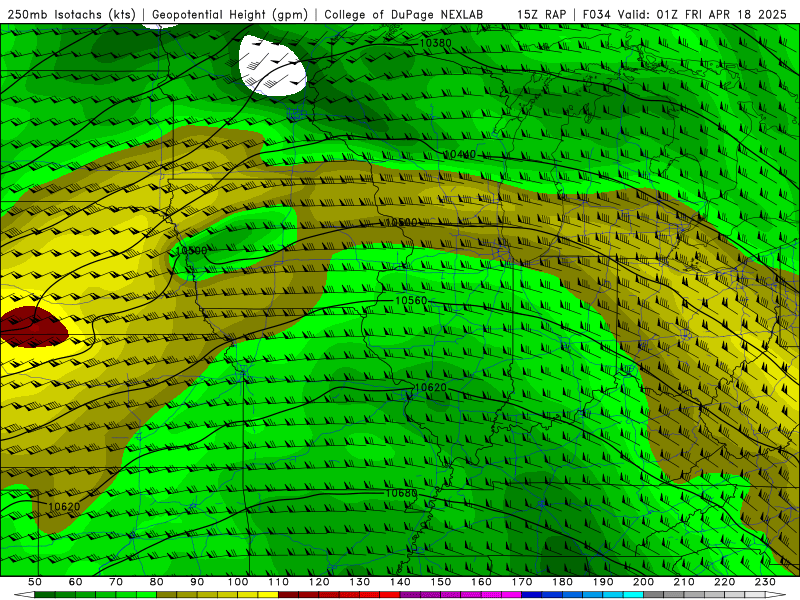Click the 190 label on the color scale
Image resolution: width=800 pixels, height=600 pixels.
tap(603, 582)
